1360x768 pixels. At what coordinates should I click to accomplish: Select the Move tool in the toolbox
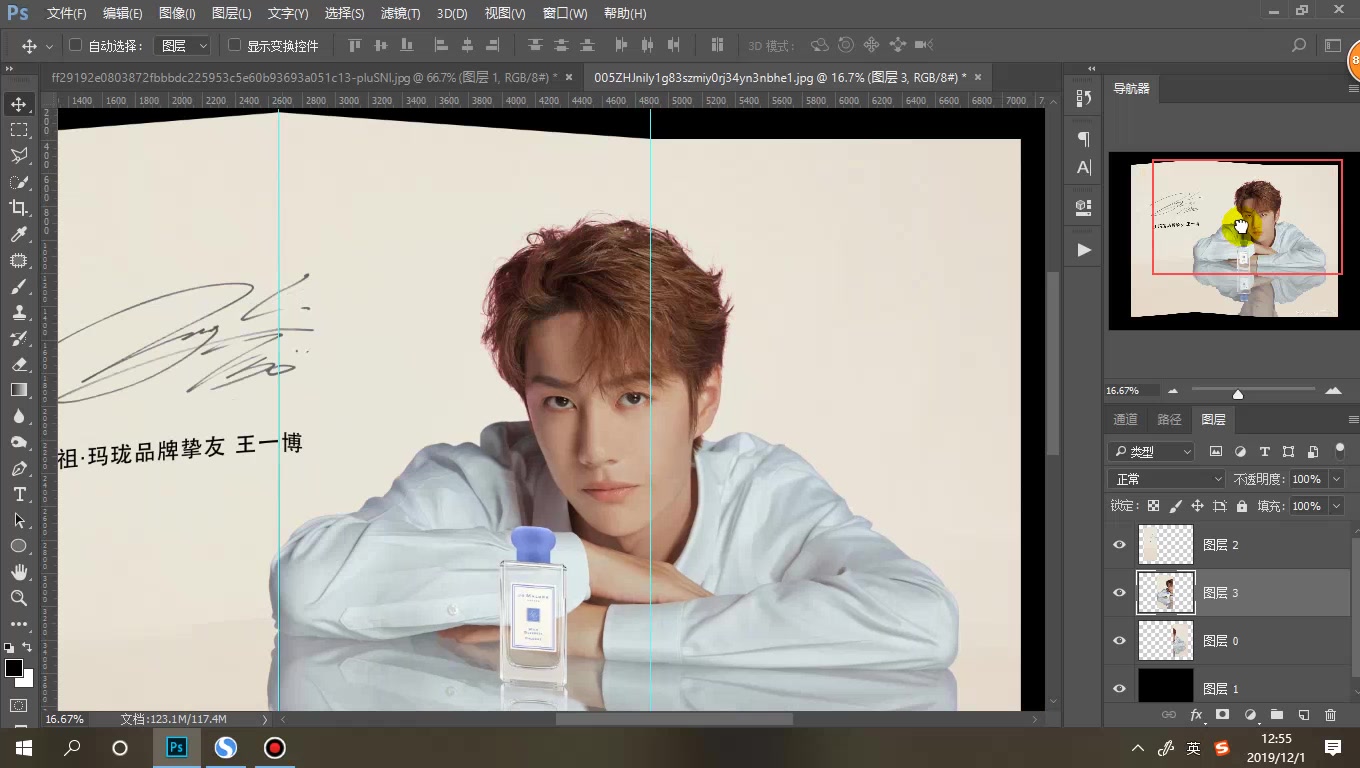18,104
